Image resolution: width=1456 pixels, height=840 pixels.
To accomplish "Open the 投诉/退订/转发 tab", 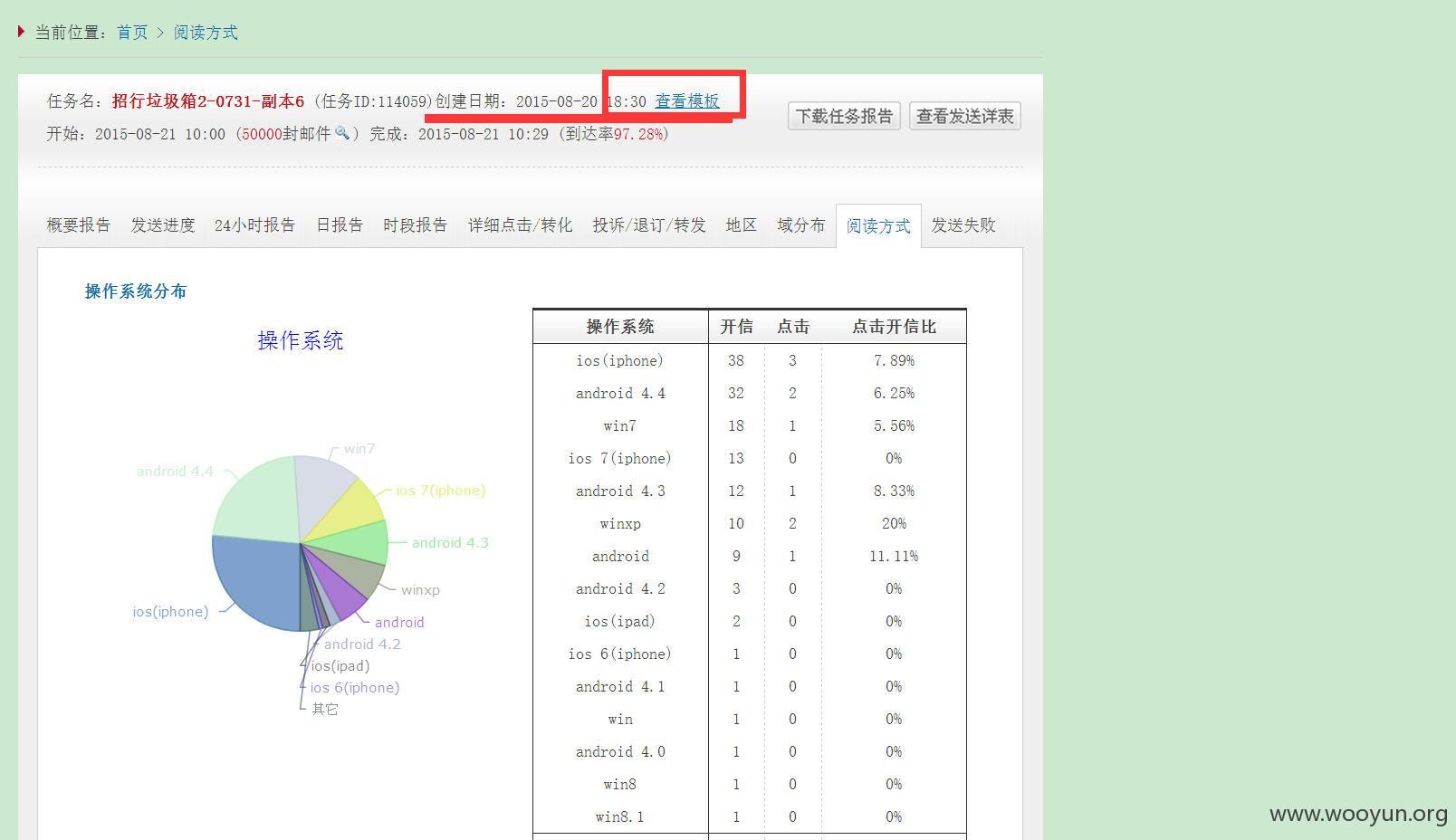I will click(649, 225).
